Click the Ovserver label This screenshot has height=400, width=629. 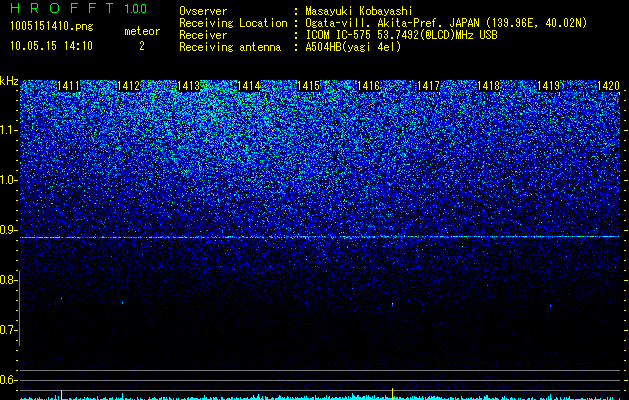click(x=203, y=11)
